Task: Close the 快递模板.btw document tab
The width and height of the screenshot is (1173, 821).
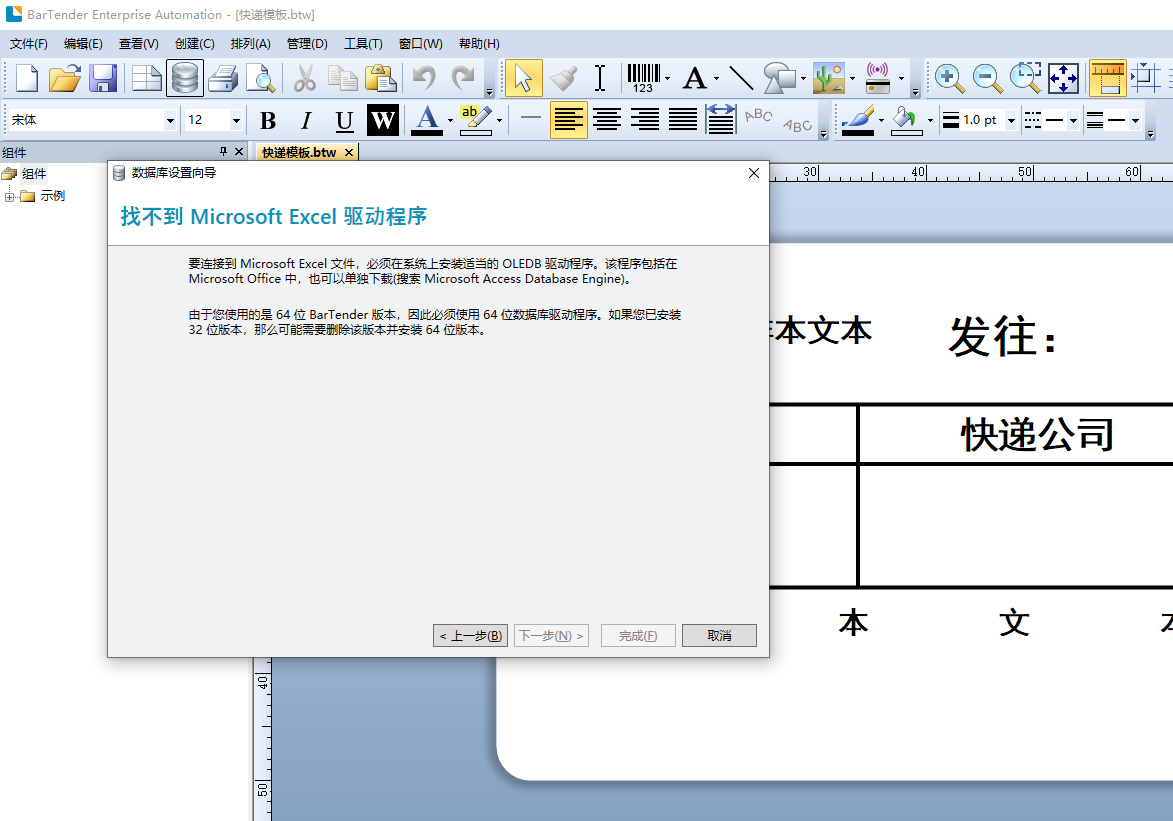Action: click(x=349, y=153)
